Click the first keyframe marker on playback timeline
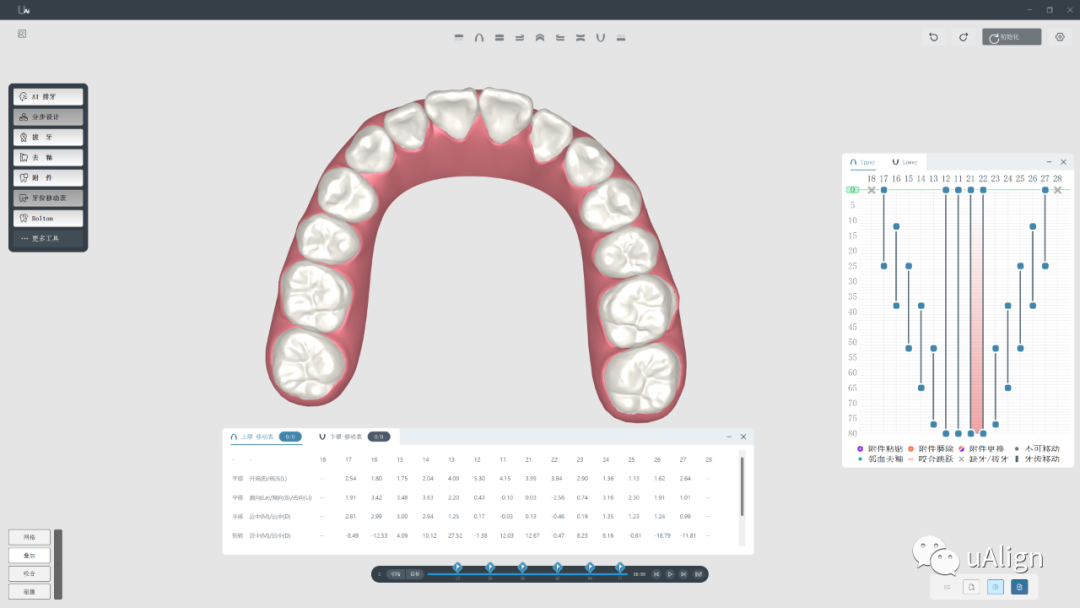 coord(457,567)
